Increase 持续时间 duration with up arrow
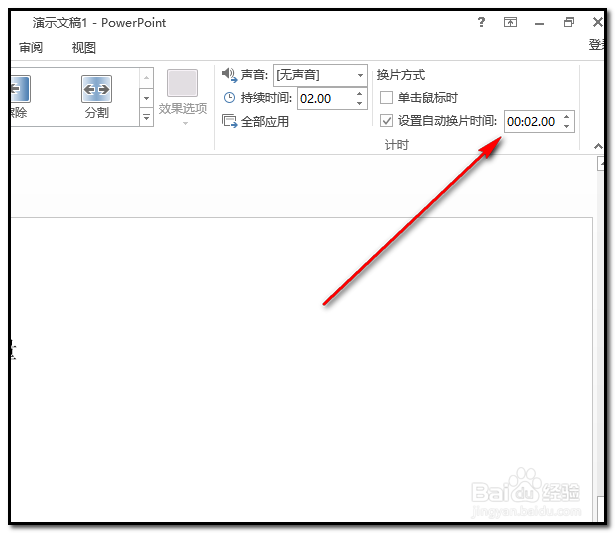 click(x=359, y=94)
